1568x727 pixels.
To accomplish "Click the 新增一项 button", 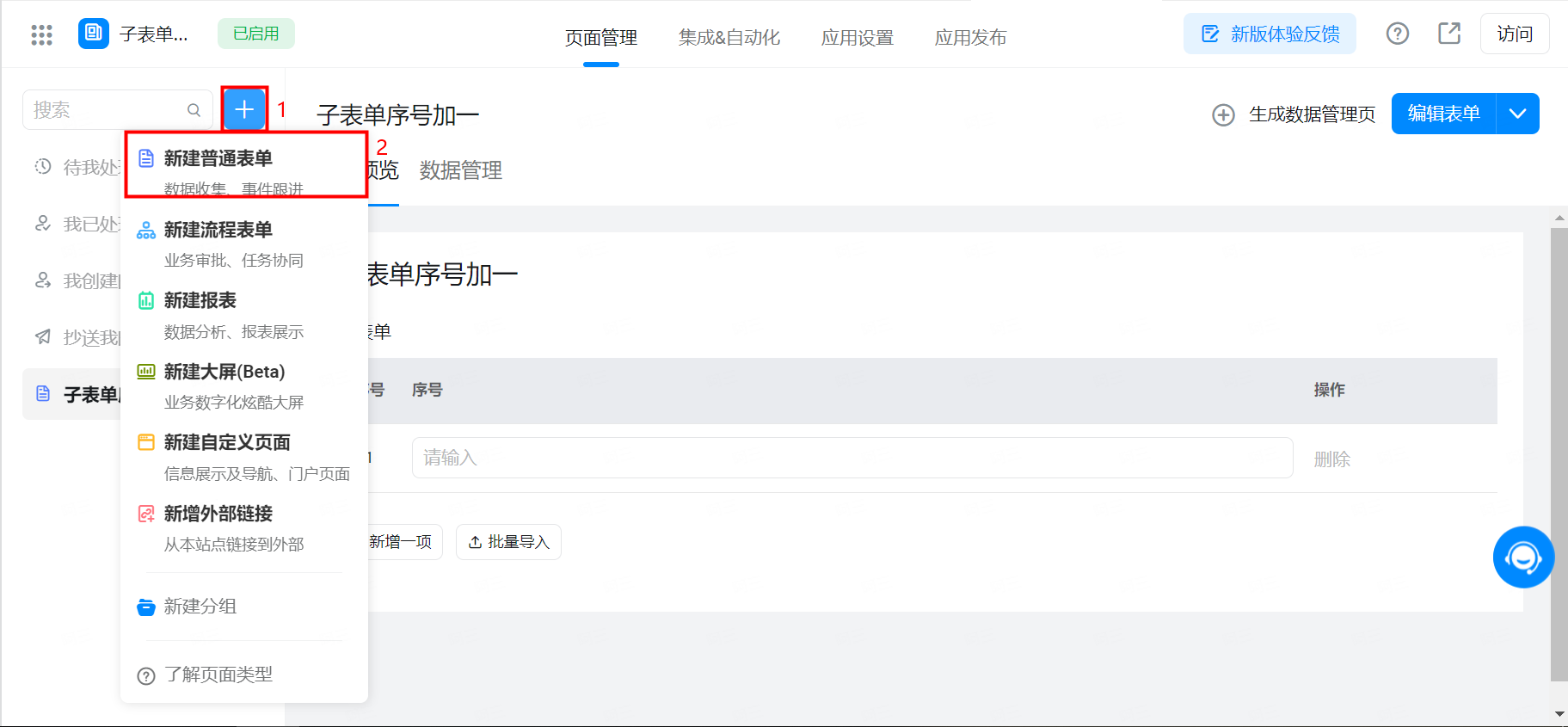I will tap(400, 542).
